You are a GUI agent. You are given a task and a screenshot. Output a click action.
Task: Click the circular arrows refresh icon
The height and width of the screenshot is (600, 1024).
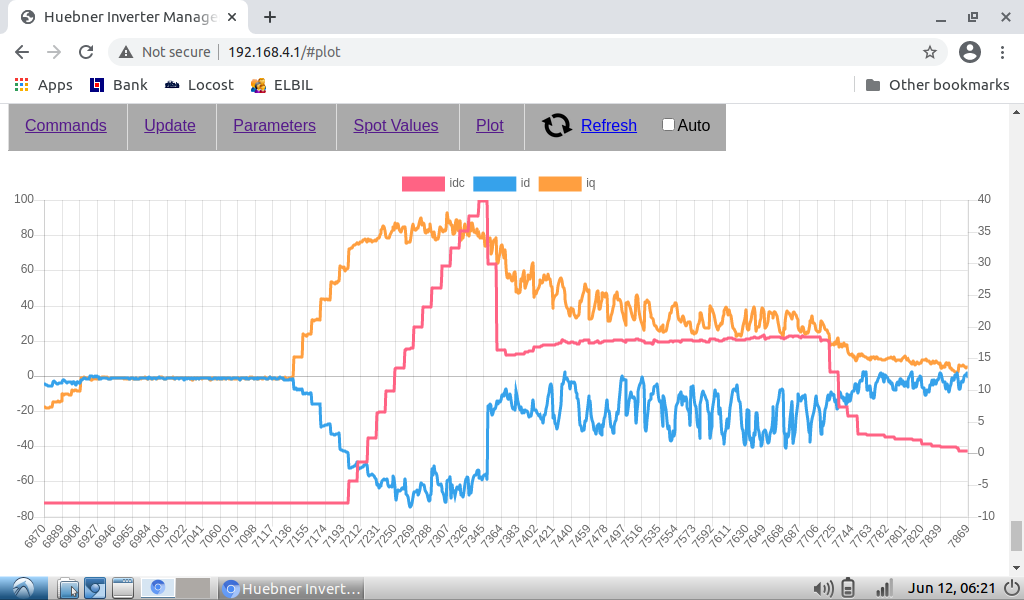557,125
